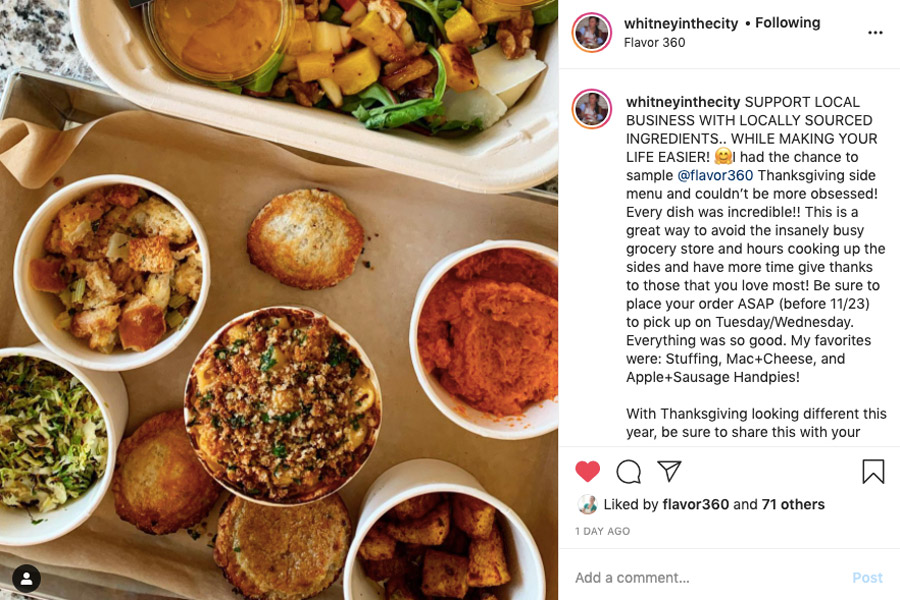900x600 pixels.
Task: Open the 1 DAY AGO timestamp
Action: coord(602,531)
